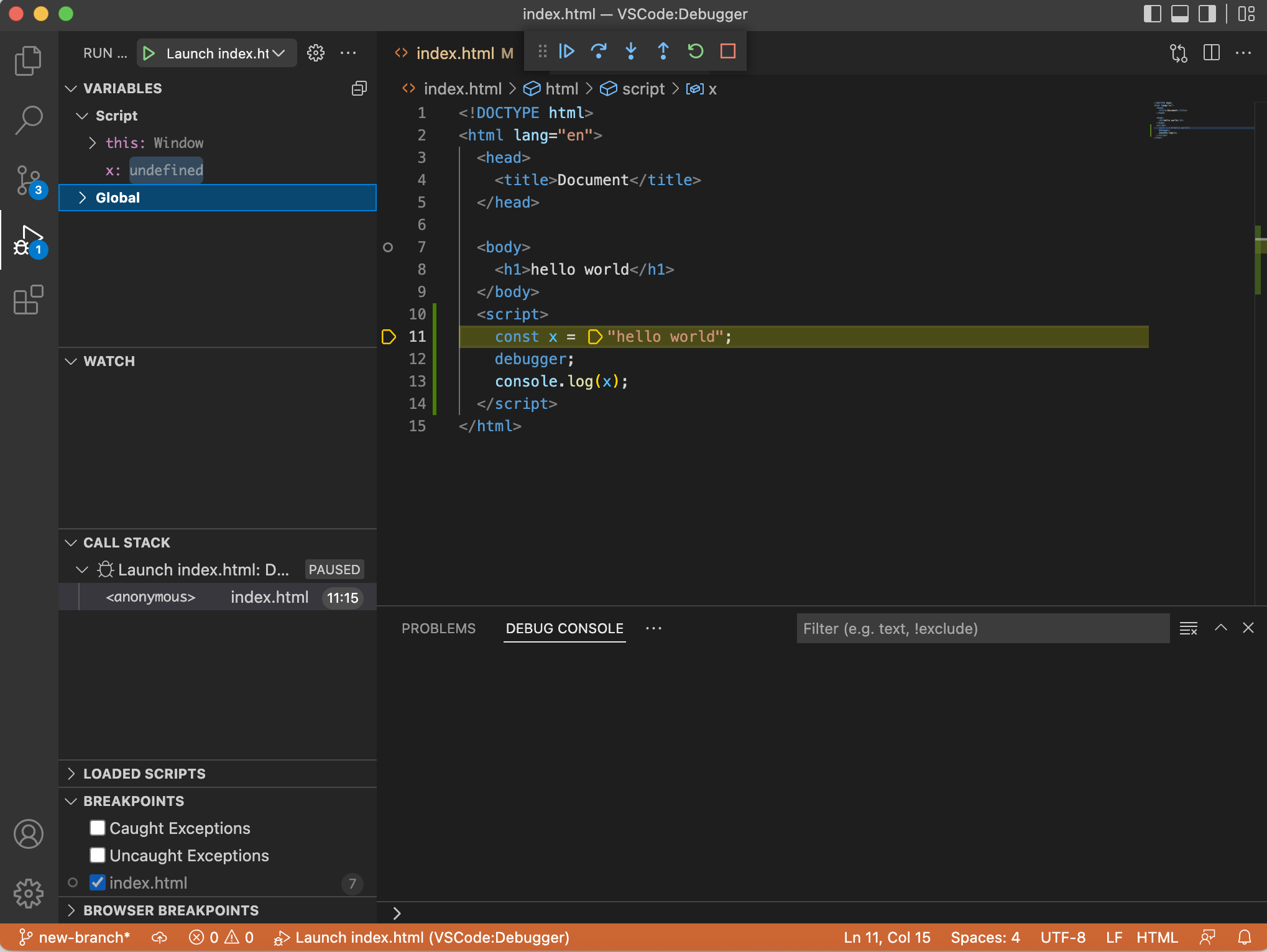This screenshot has width=1267, height=952.
Task: Maximize the panel with the chevron up
Action: tap(1221, 628)
